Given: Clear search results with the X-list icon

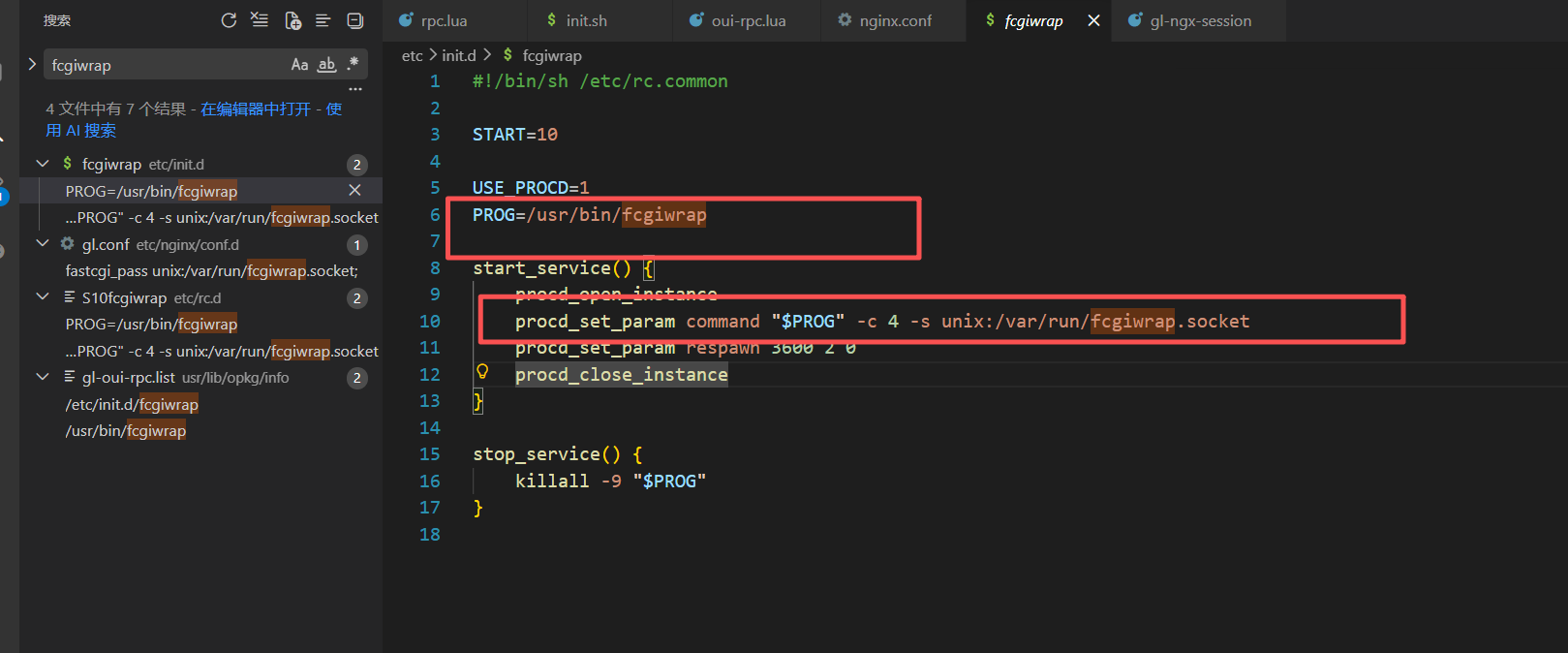Looking at the screenshot, I should click(x=260, y=20).
